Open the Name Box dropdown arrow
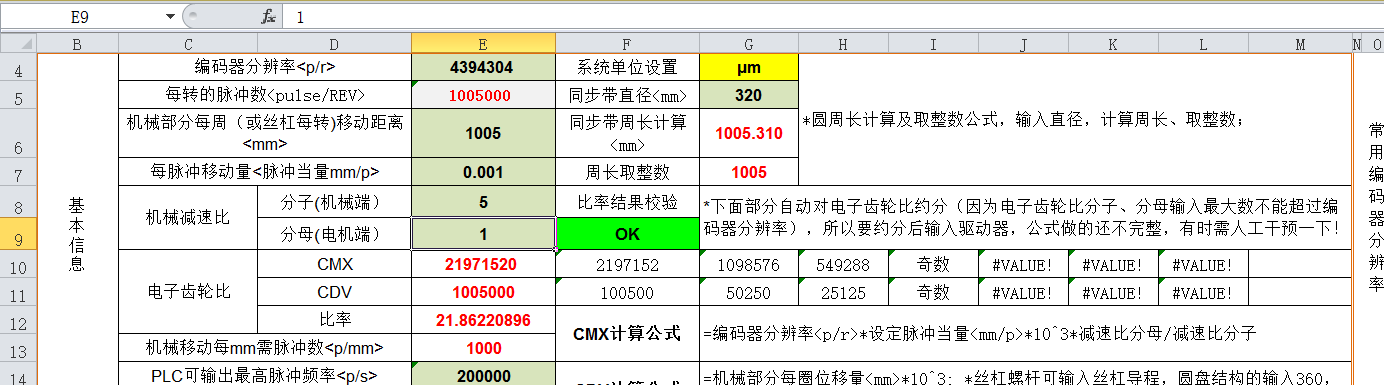 coord(170,16)
